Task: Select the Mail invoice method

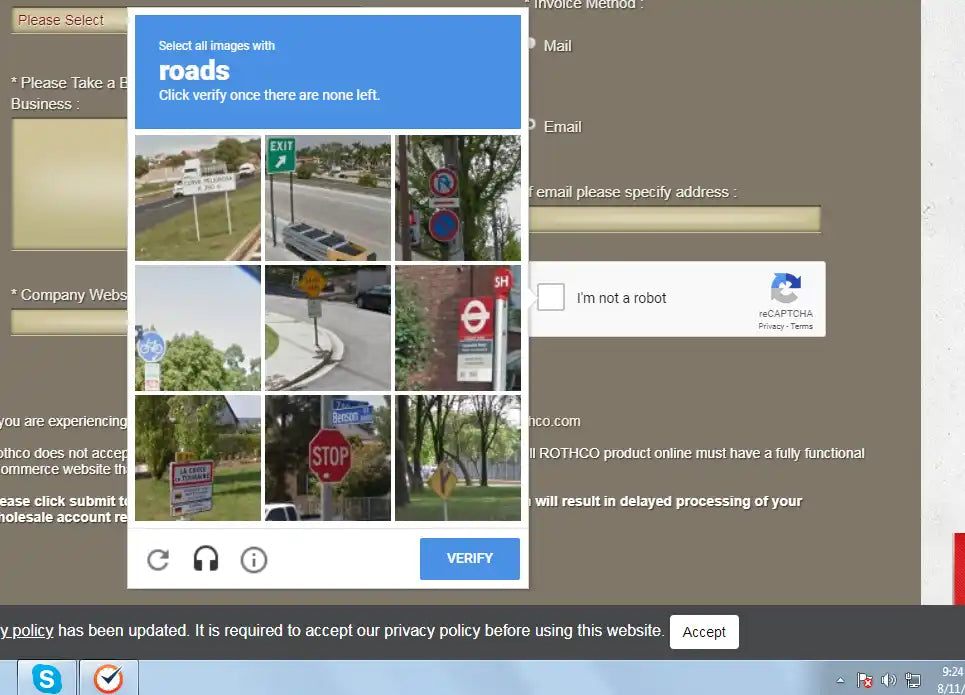Action: (531, 46)
